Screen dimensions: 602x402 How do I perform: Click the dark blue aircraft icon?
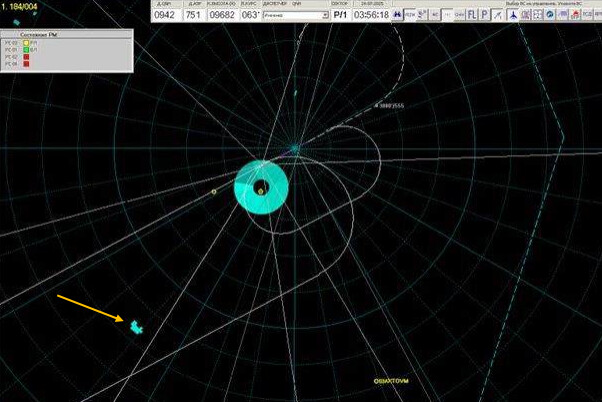coord(513,15)
